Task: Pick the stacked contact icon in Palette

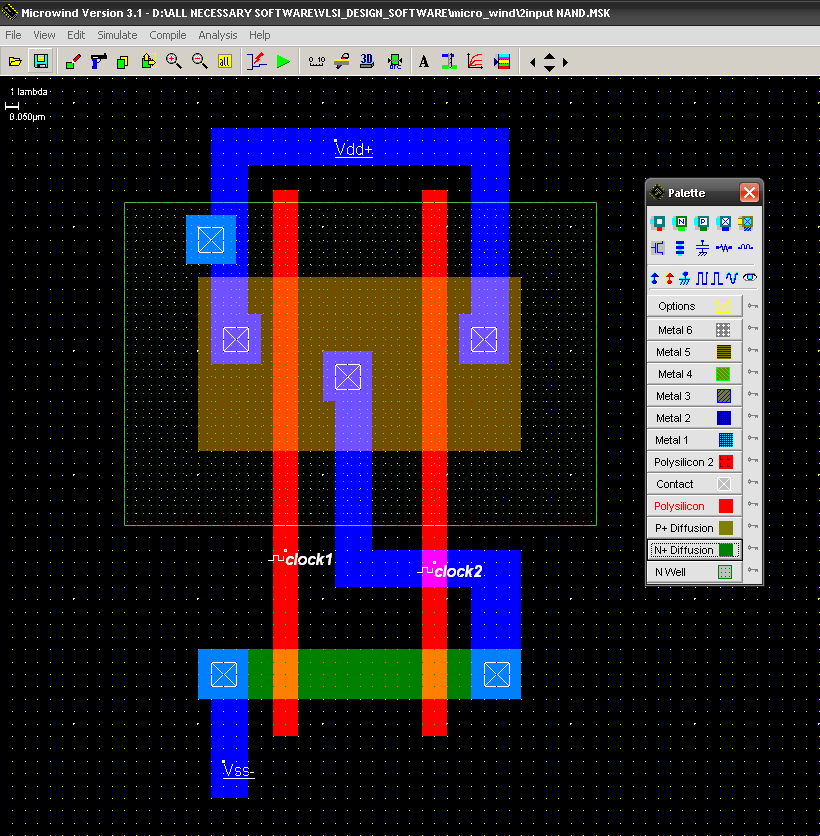Action: tap(746, 223)
